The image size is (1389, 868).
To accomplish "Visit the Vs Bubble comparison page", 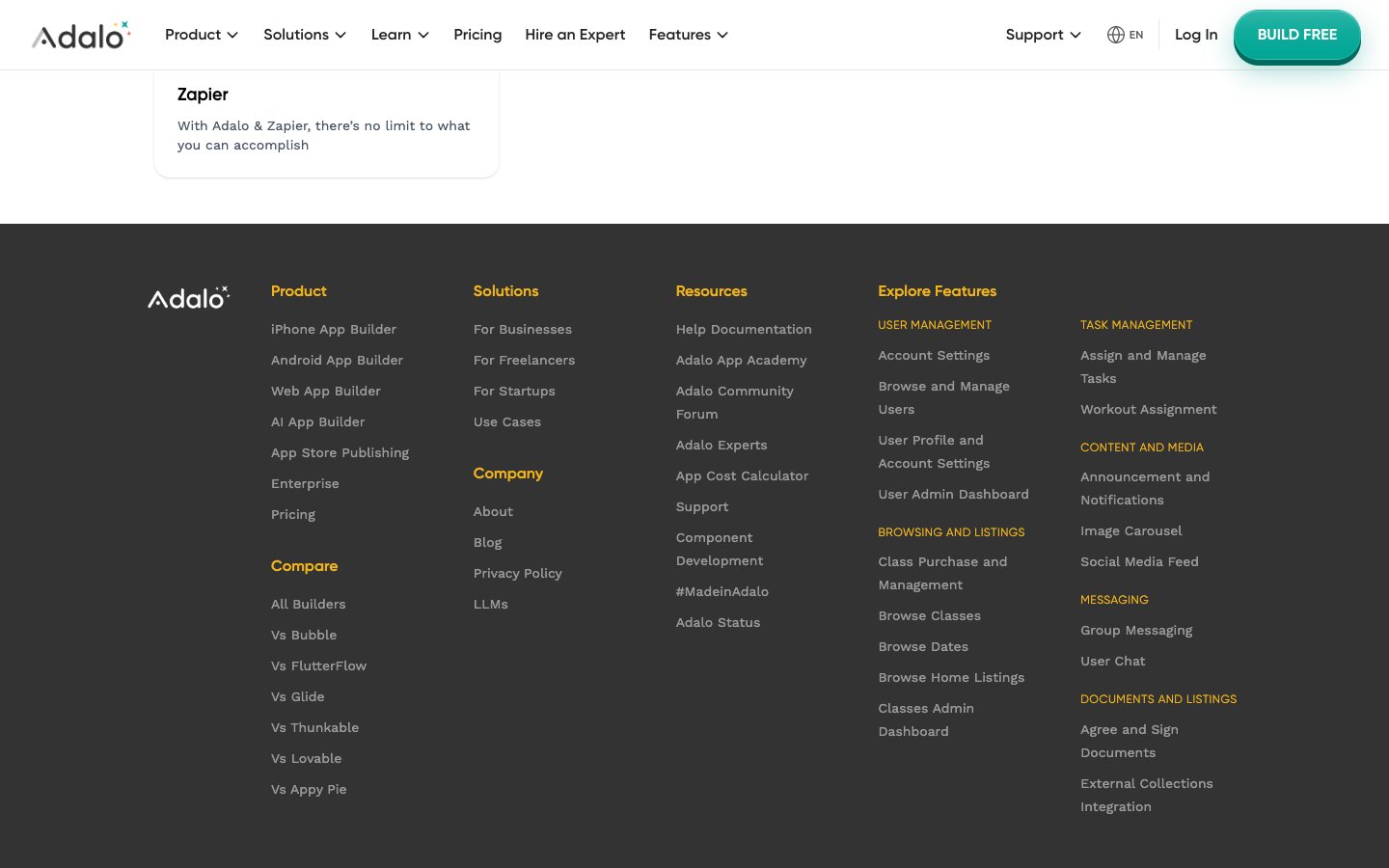I will pyautogui.click(x=304, y=635).
